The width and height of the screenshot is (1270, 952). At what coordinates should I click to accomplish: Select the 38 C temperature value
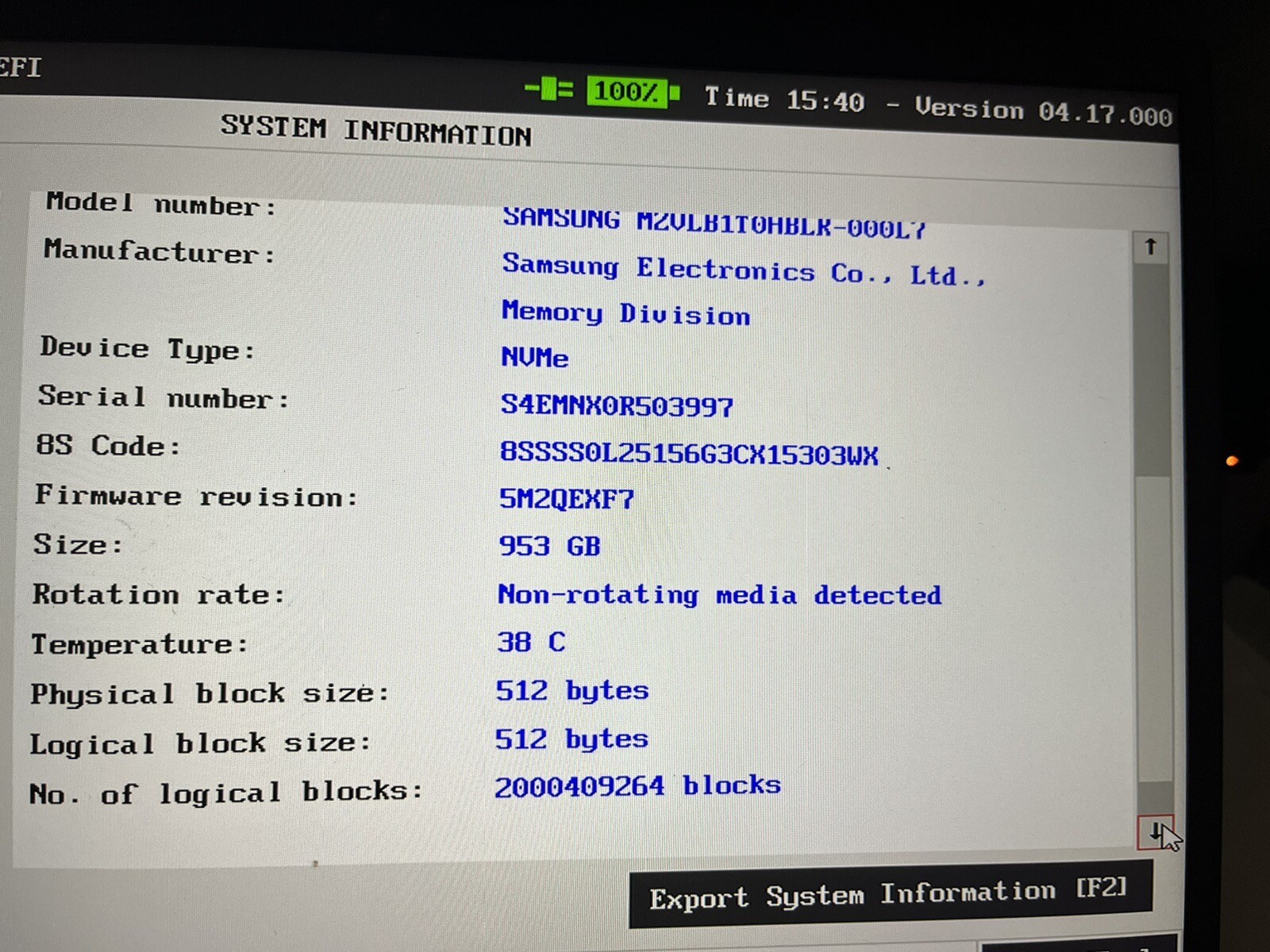pos(531,641)
